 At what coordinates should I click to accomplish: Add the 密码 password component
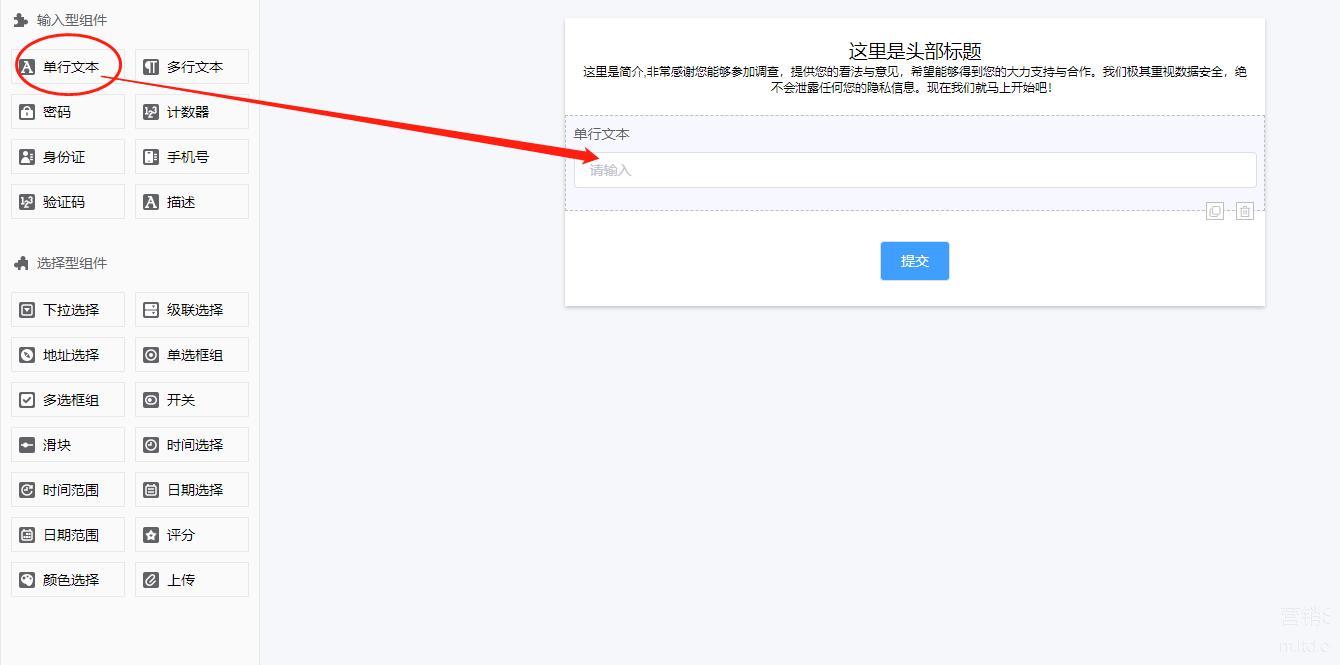click(x=68, y=112)
